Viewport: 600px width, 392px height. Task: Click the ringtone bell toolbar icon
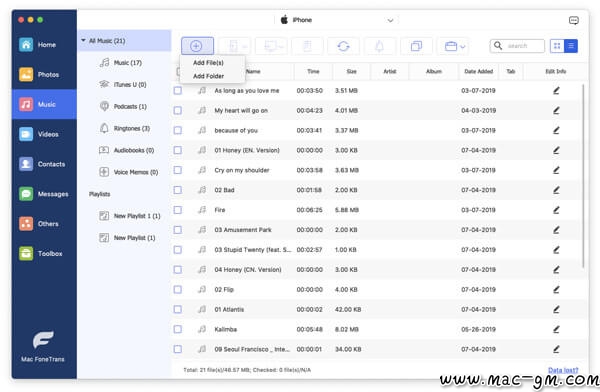click(x=380, y=46)
